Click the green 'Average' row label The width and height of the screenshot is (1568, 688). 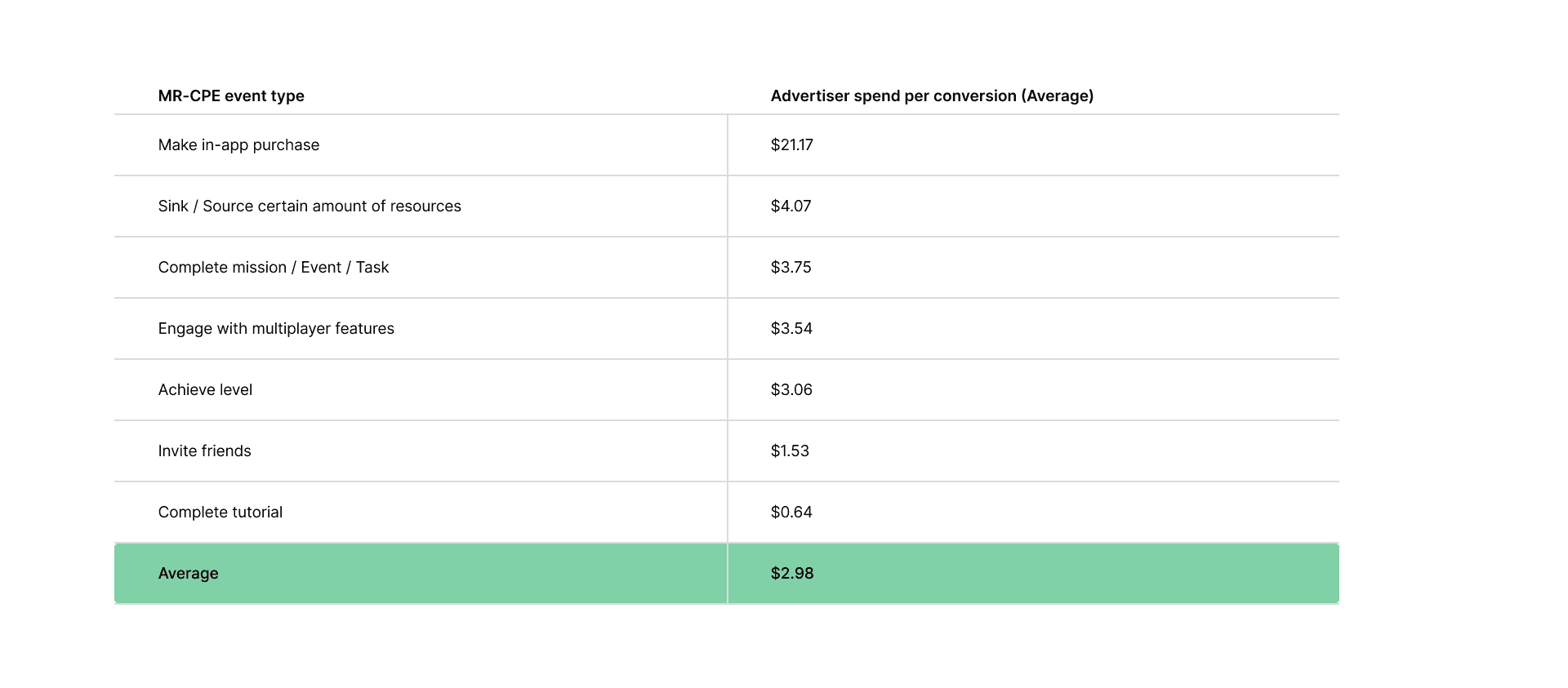188,573
